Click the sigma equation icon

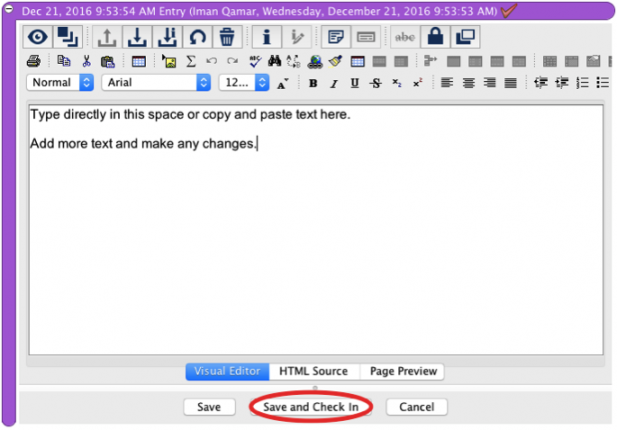(191, 61)
